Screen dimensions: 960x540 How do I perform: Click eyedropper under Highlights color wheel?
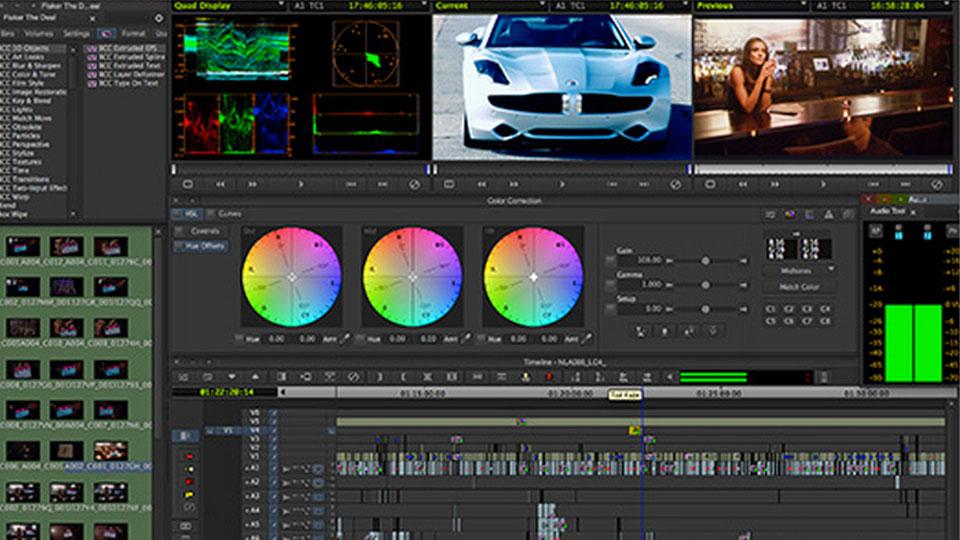(587, 340)
